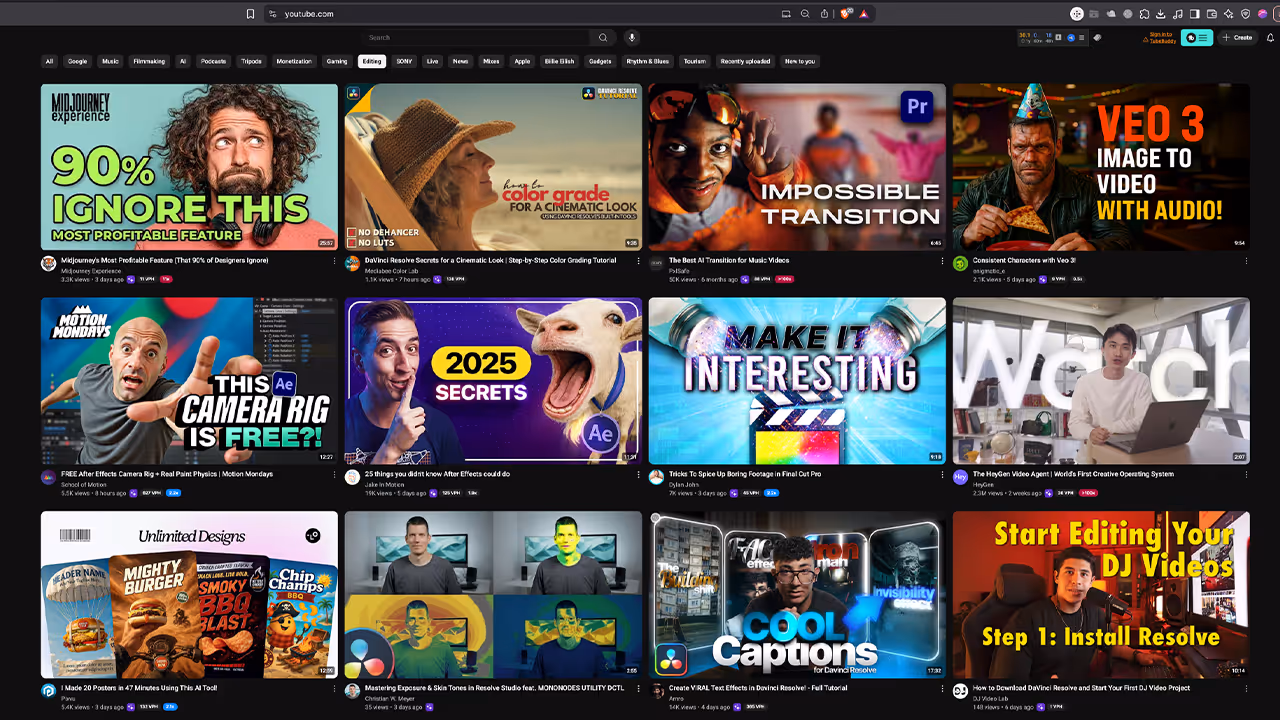Click the Brave Rewards triangle icon
1280x720 pixels.
[x=863, y=14]
